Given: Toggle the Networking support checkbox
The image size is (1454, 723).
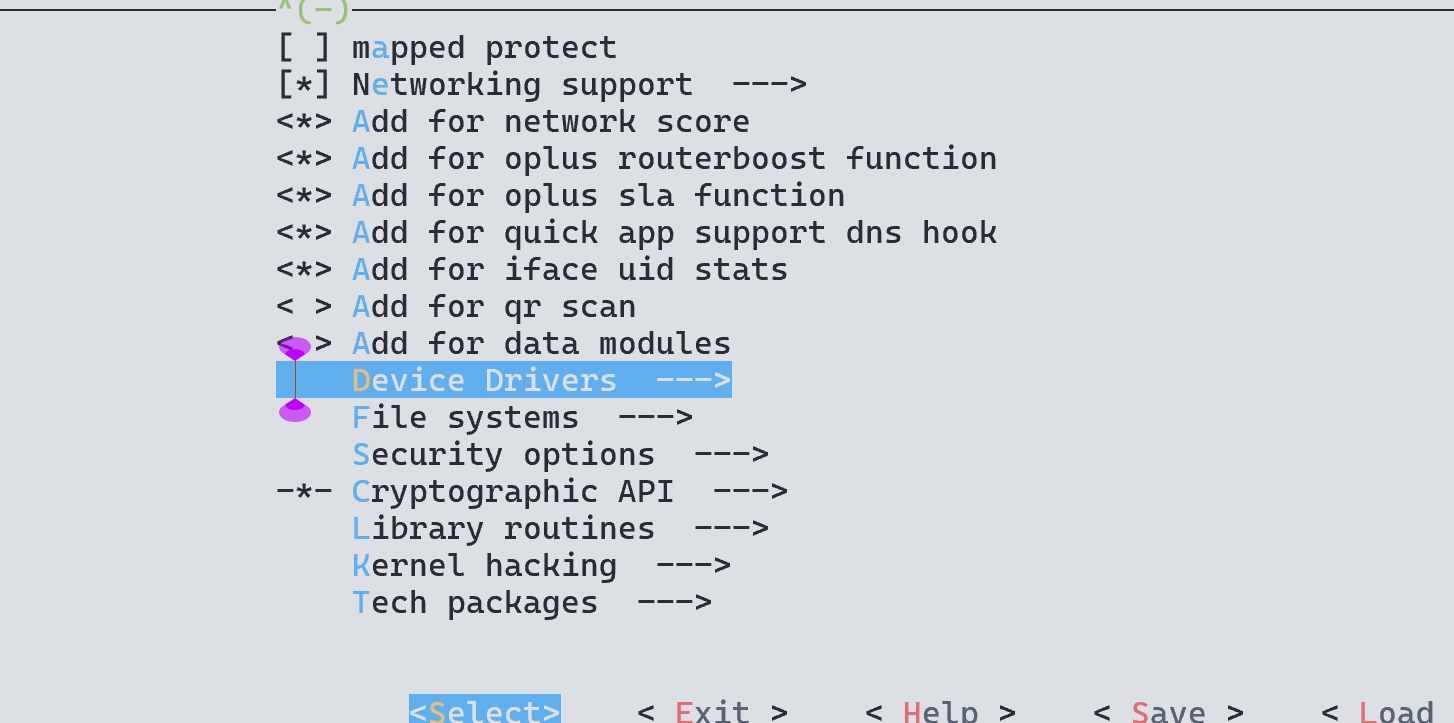Looking at the screenshot, I should pos(304,85).
